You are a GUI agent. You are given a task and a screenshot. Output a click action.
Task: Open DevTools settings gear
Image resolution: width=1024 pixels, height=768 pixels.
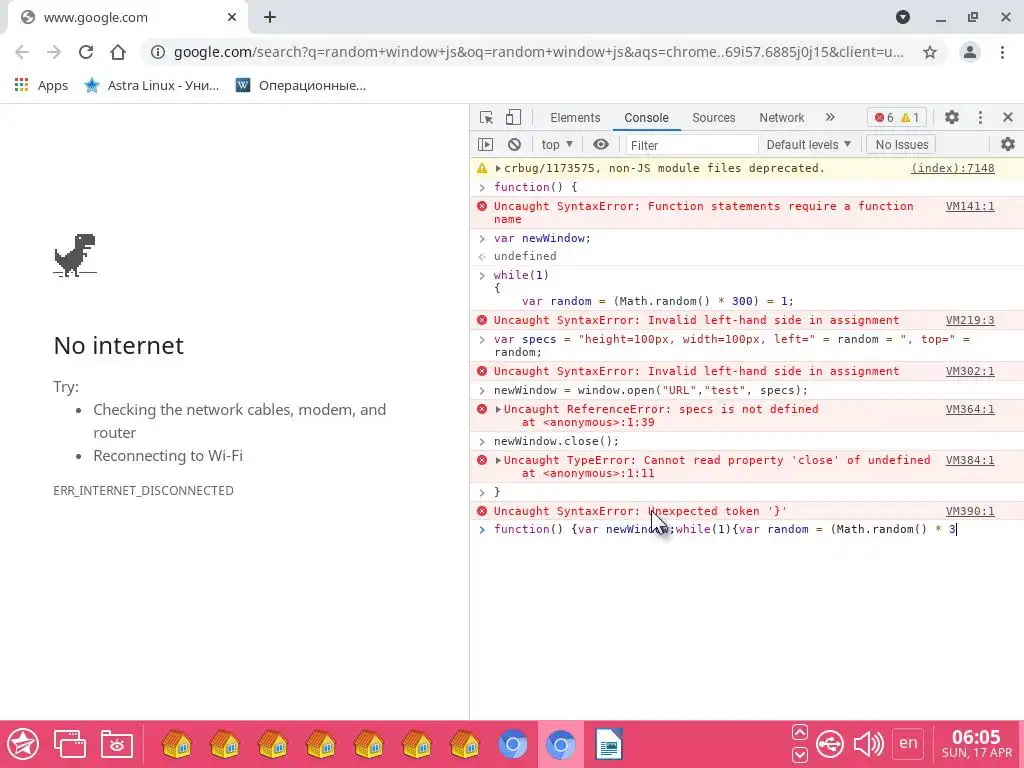point(952,118)
